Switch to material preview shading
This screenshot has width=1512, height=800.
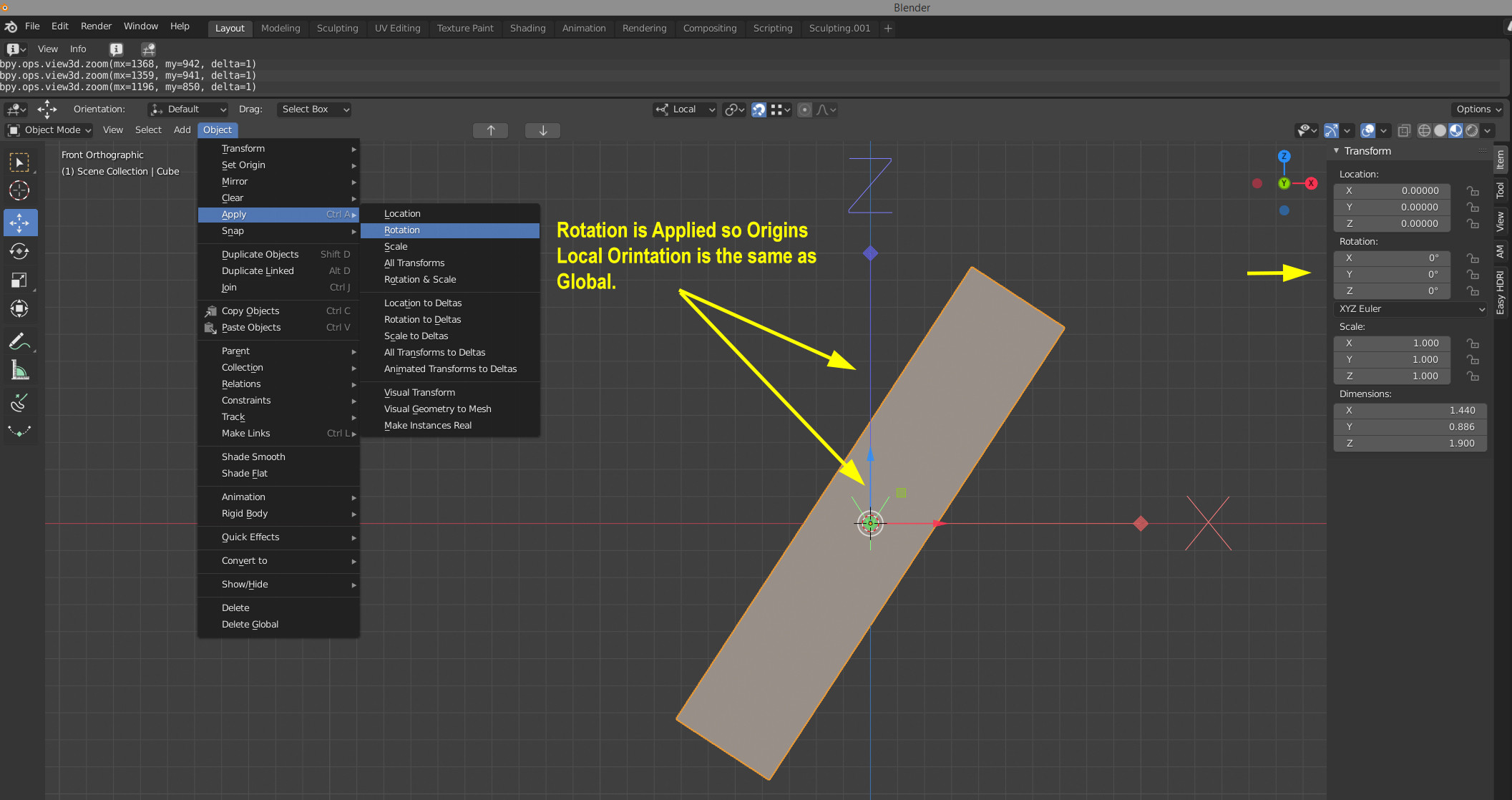pyautogui.click(x=1456, y=130)
